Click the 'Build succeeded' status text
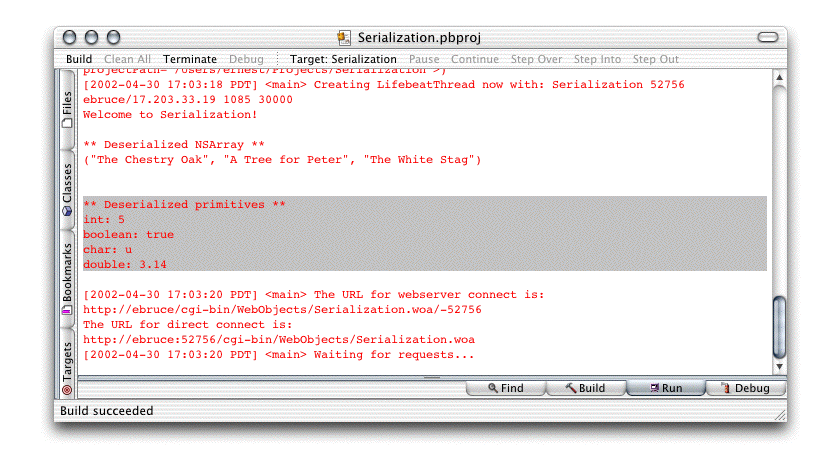 106,411
